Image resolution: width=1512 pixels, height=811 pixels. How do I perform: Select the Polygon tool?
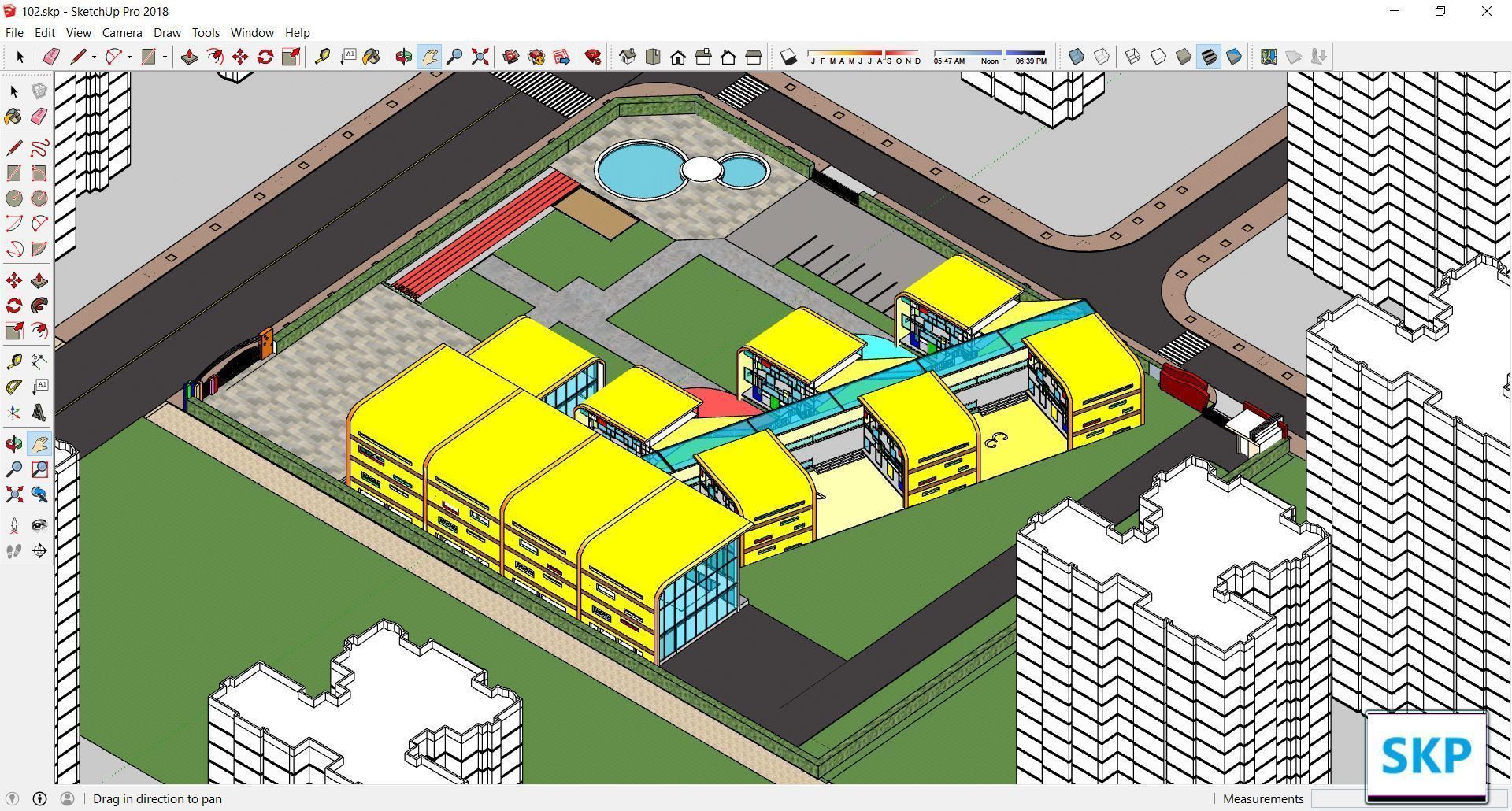click(39, 198)
